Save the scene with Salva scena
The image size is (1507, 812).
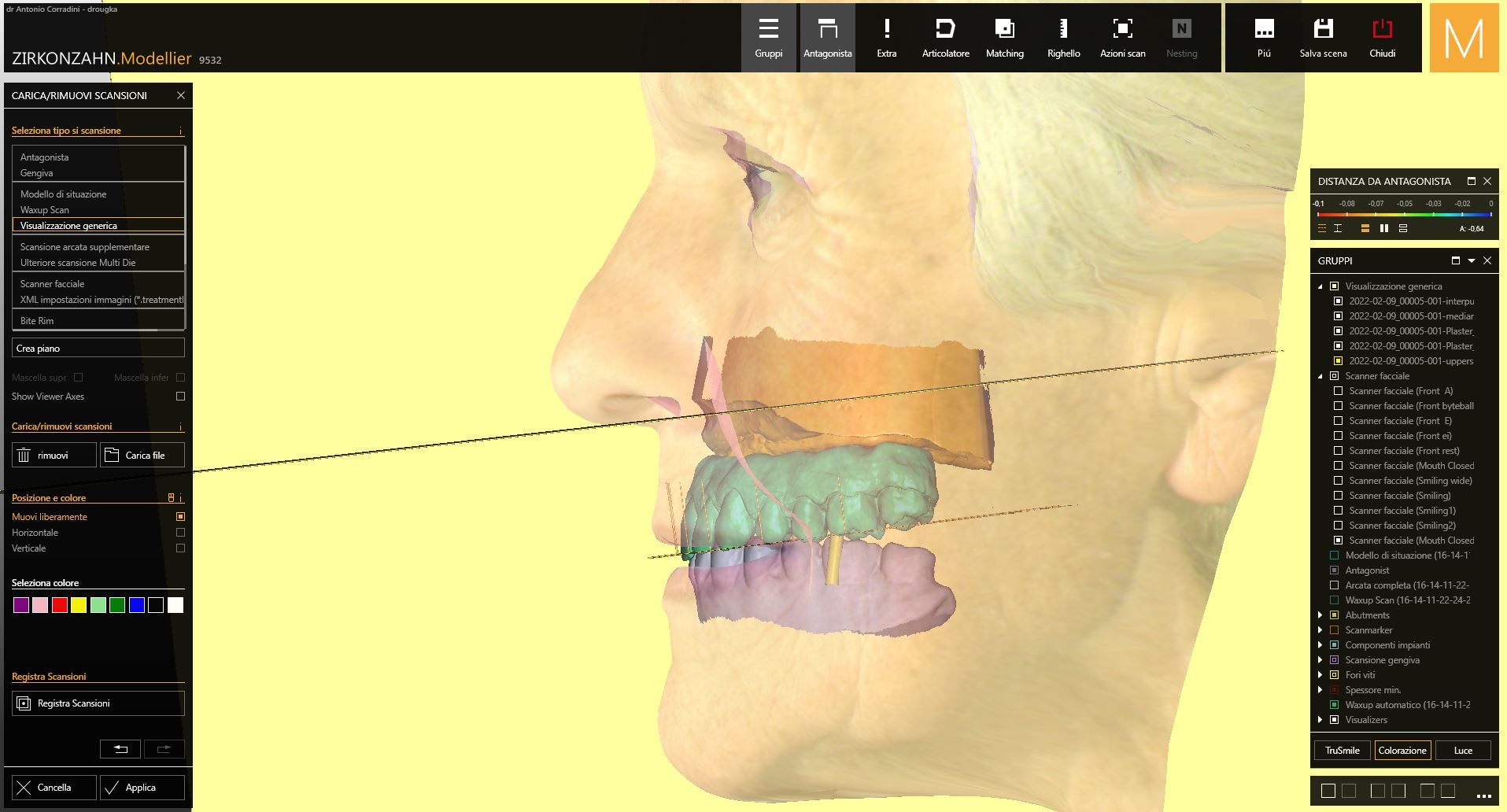(x=1323, y=38)
